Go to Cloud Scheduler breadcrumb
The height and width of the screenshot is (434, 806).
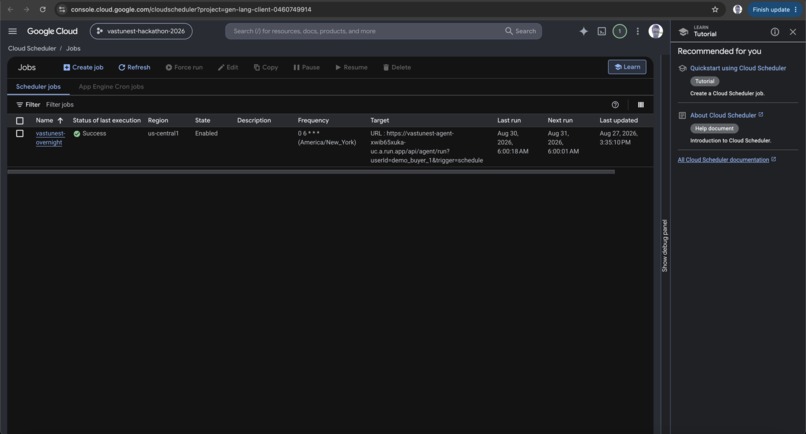pyautogui.click(x=32, y=48)
